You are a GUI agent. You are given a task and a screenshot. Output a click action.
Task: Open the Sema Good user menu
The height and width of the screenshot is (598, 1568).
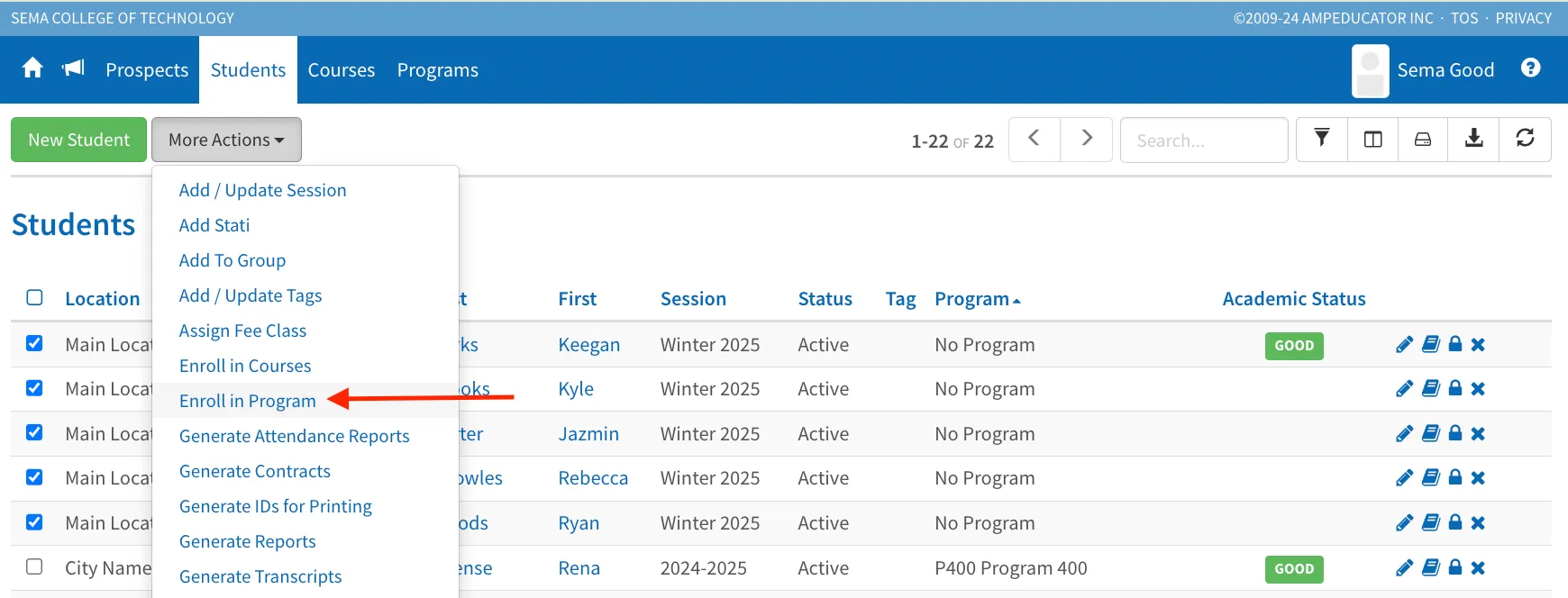pyautogui.click(x=1424, y=70)
